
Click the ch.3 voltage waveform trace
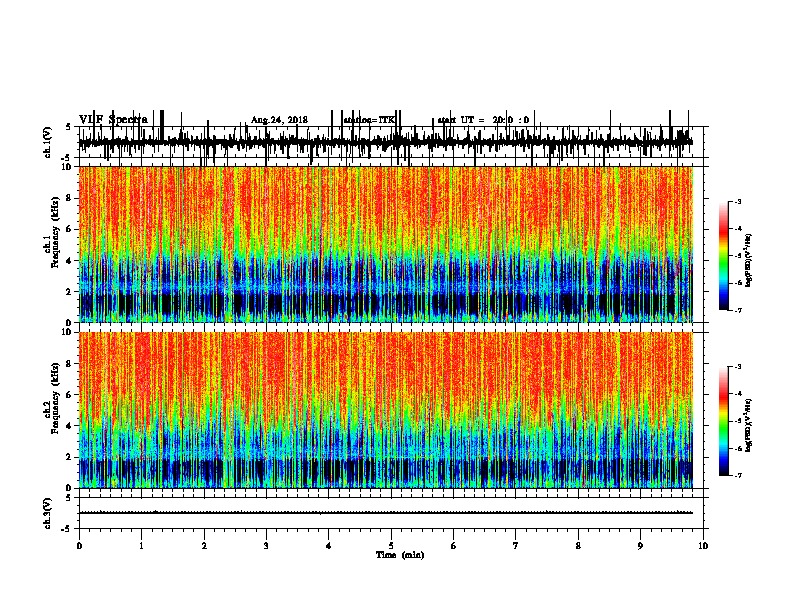point(386,513)
